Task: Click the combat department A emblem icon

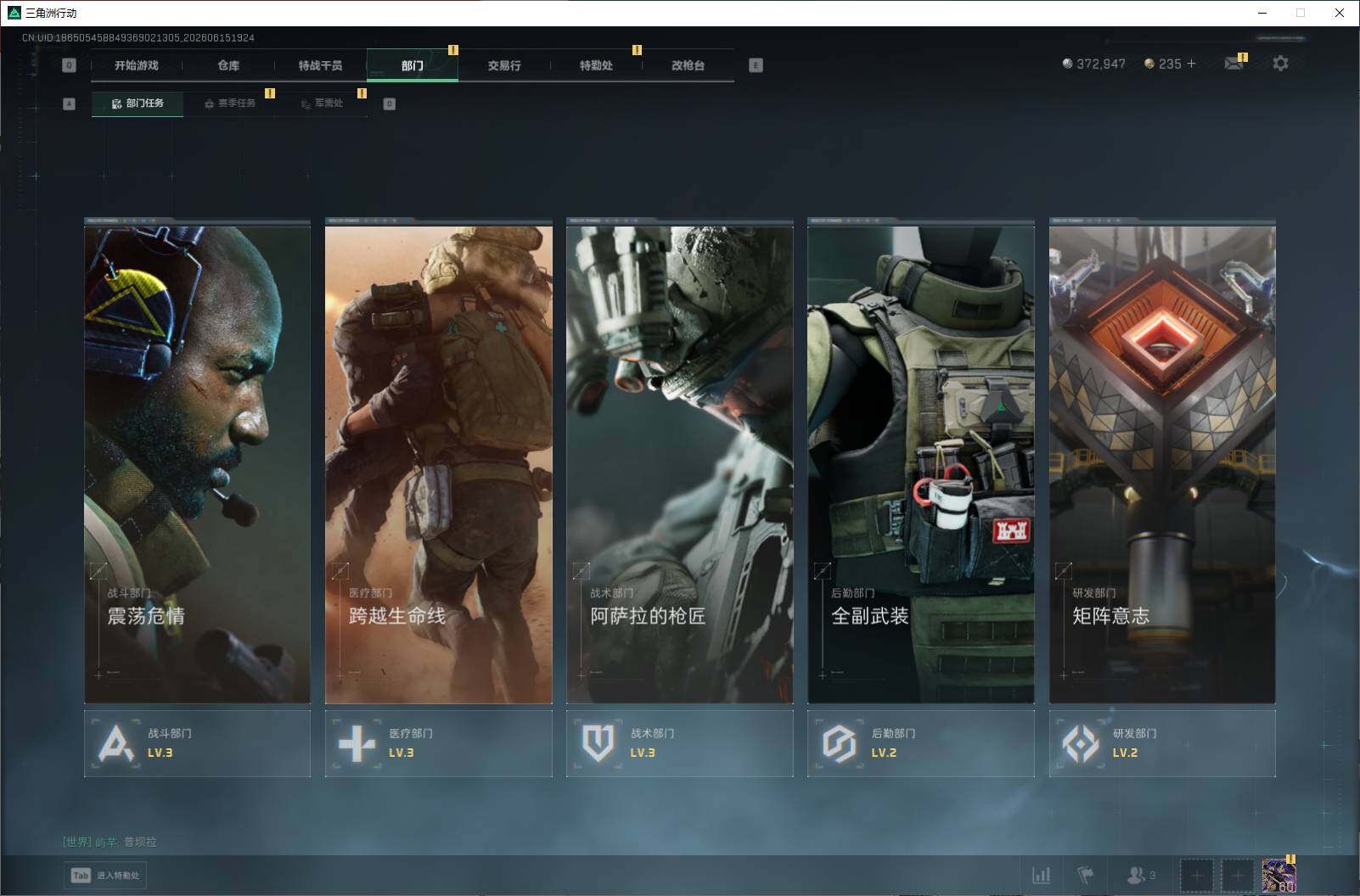Action: point(115,744)
